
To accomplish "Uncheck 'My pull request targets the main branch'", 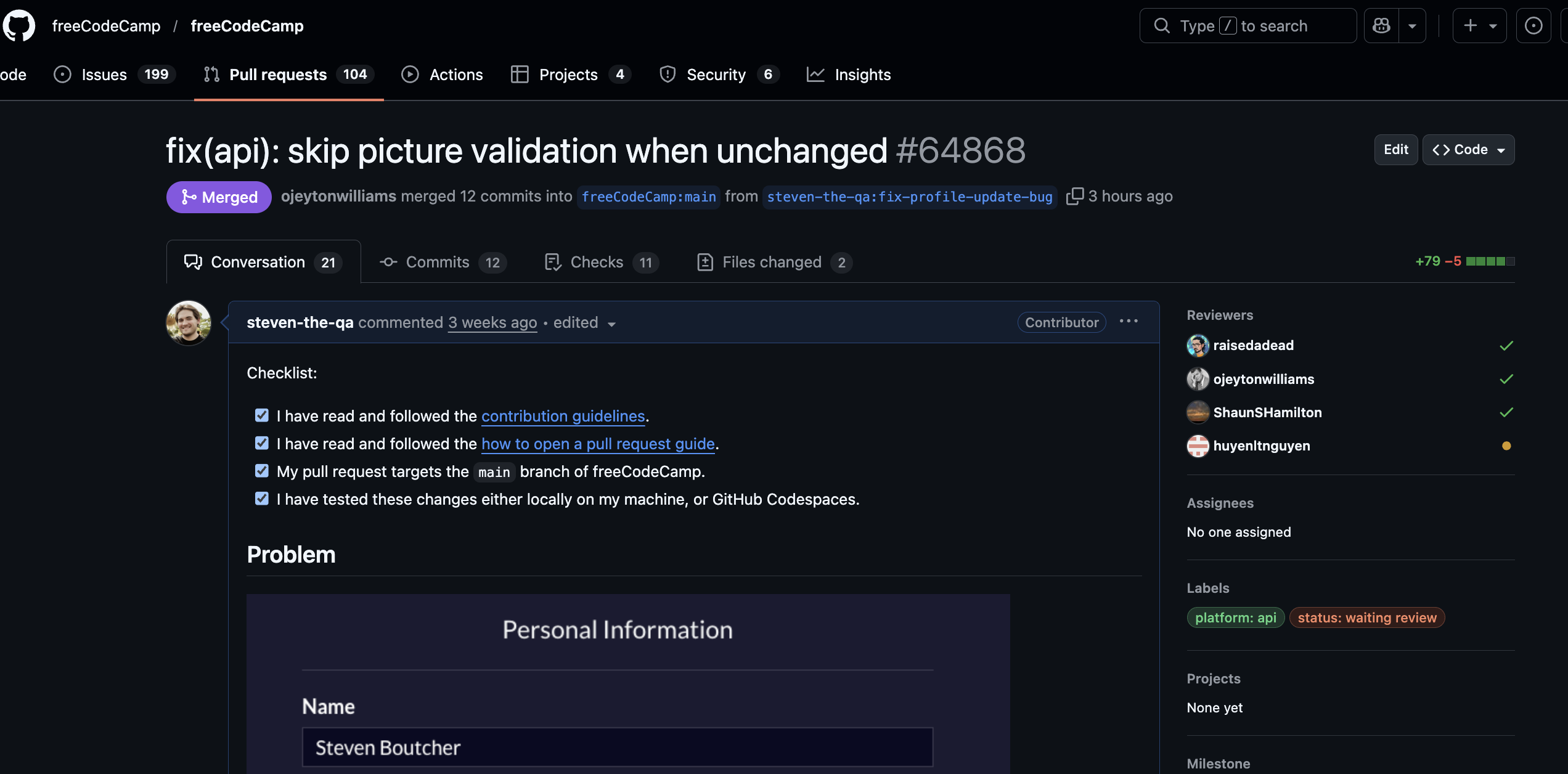I will click(x=262, y=471).
